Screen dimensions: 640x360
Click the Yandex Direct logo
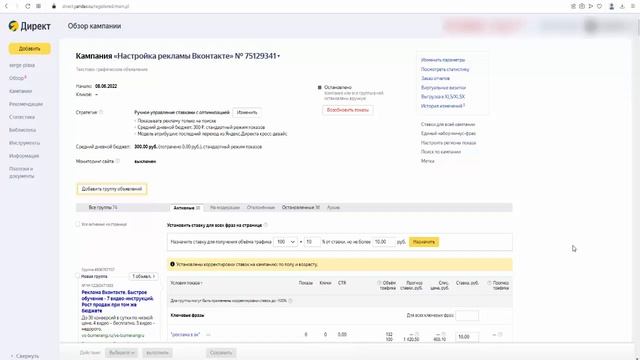(29, 26)
